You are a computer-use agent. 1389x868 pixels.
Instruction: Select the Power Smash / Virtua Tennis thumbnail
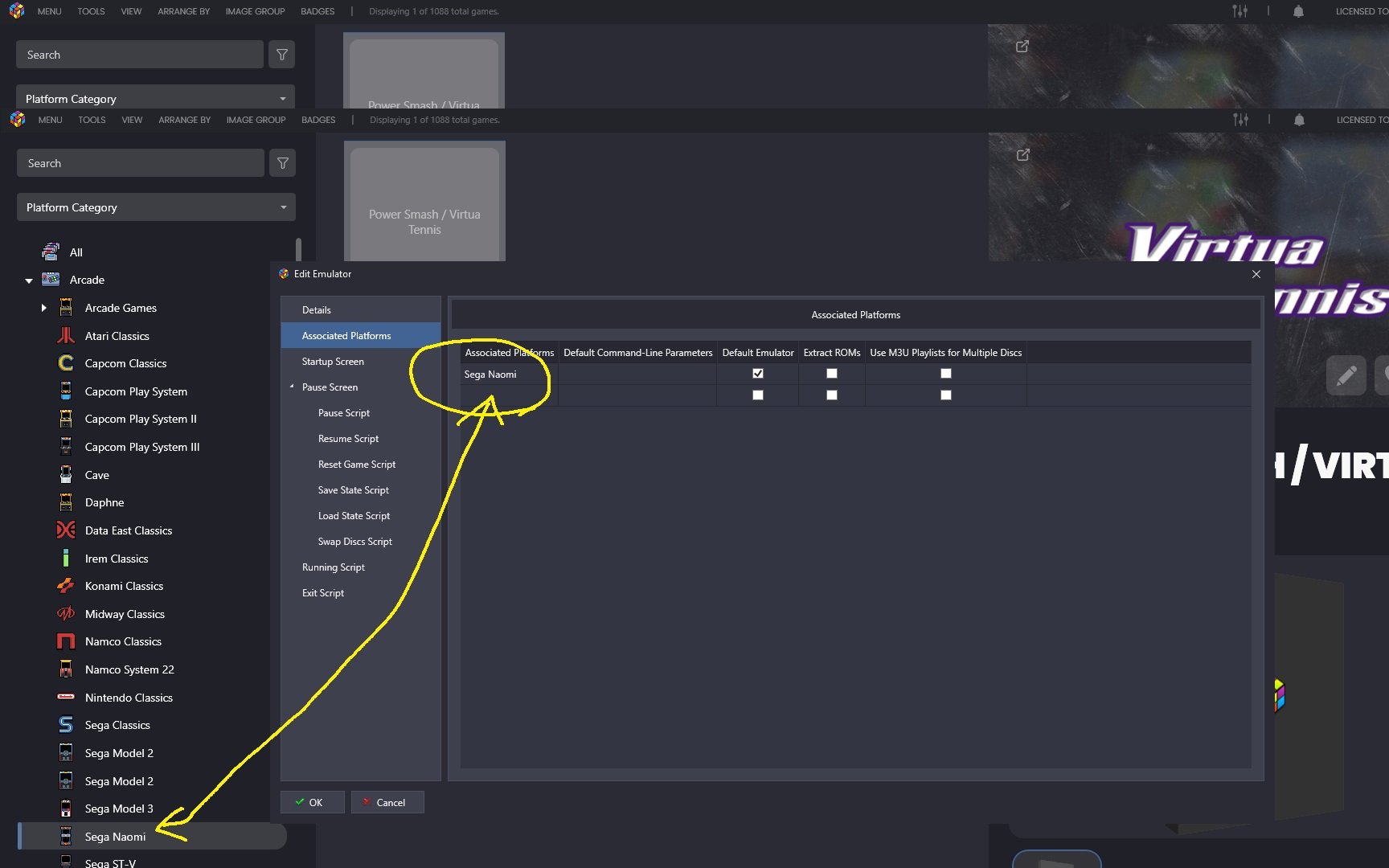(x=424, y=201)
